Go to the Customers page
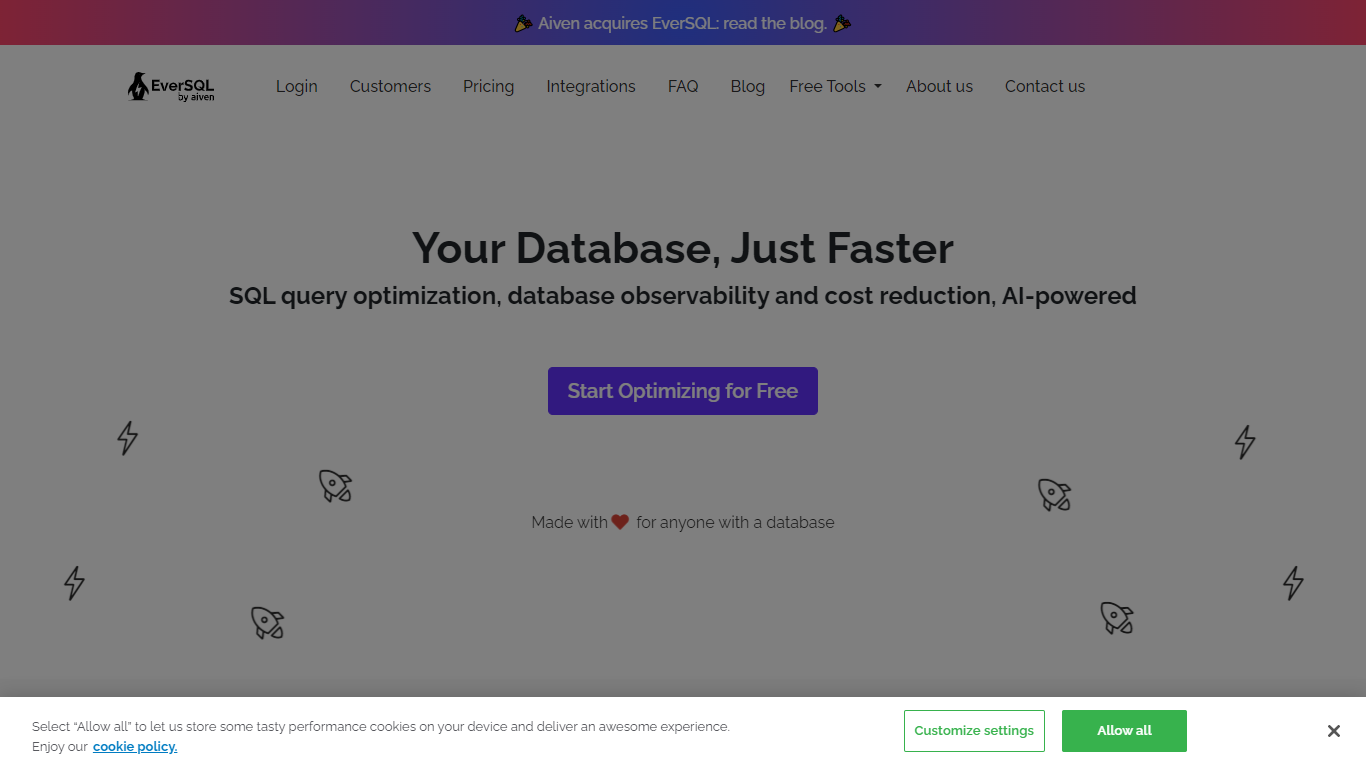This screenshot has width=1366, height=768. click(x=390, y=86)
